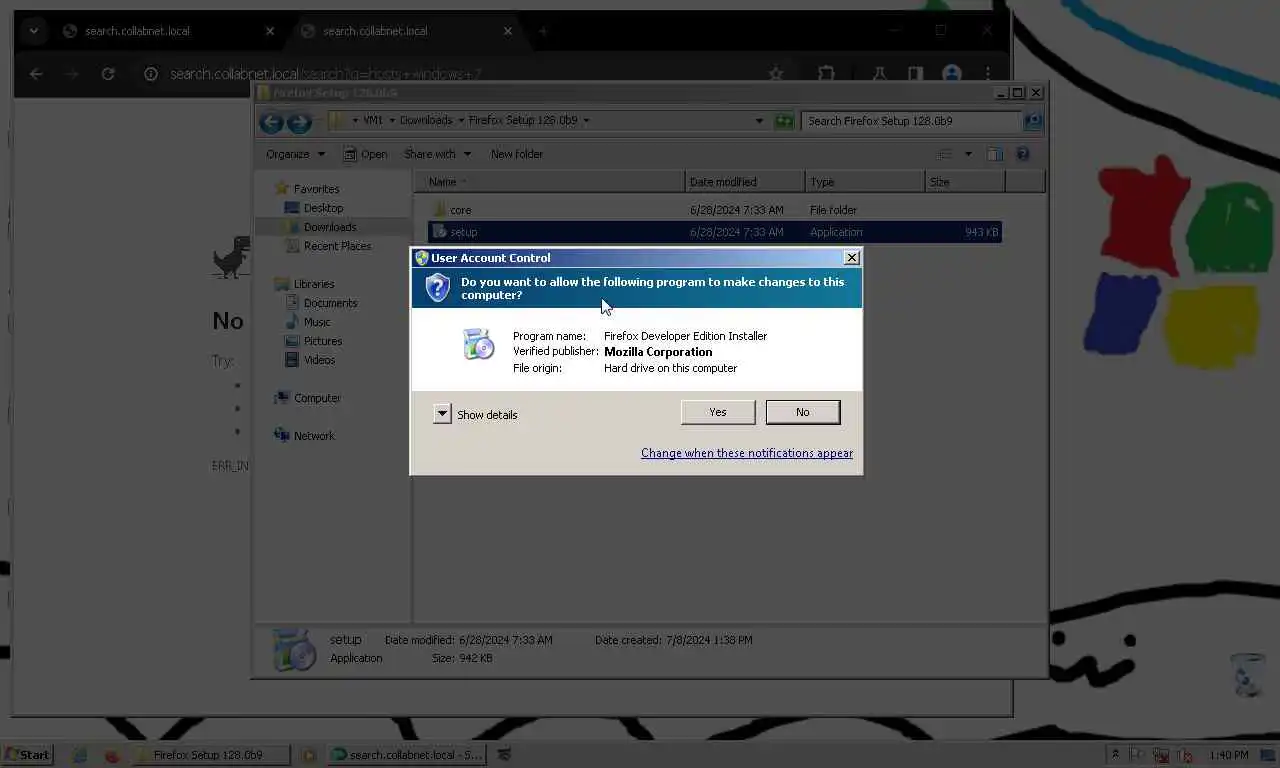The height and width of the screenshot is (768, 1280).
Task: Click the Chrome side panel icon
Action: [x=914, y=74]
